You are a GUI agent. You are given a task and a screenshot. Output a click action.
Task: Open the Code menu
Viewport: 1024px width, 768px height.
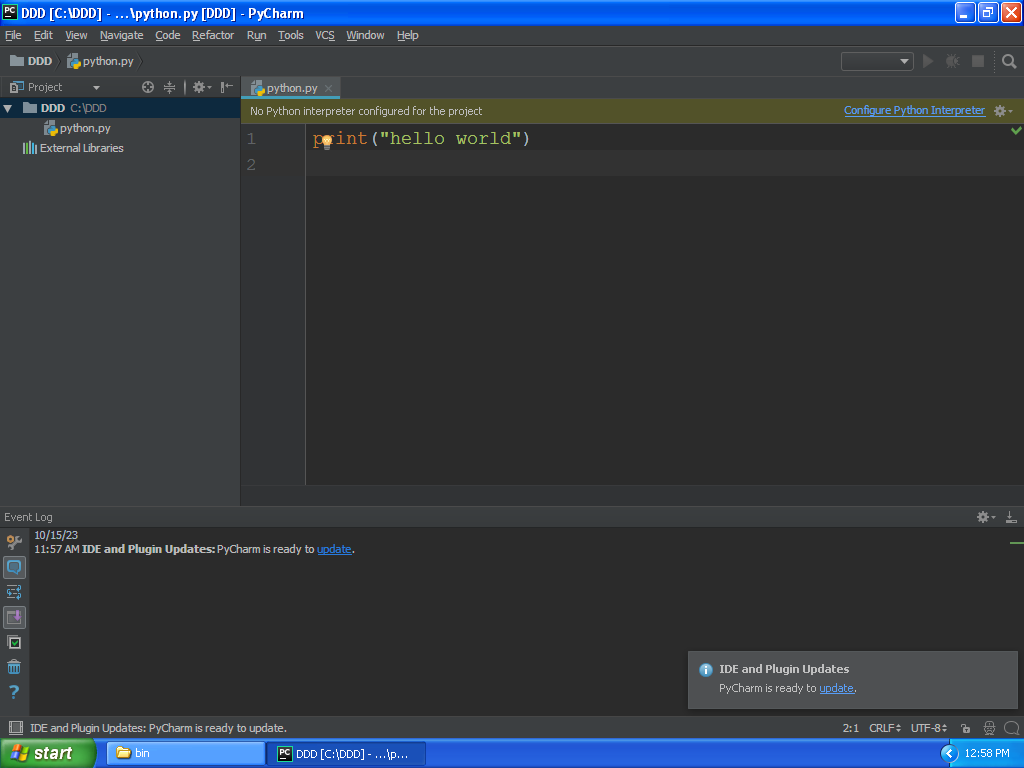(x=167, y=35)
